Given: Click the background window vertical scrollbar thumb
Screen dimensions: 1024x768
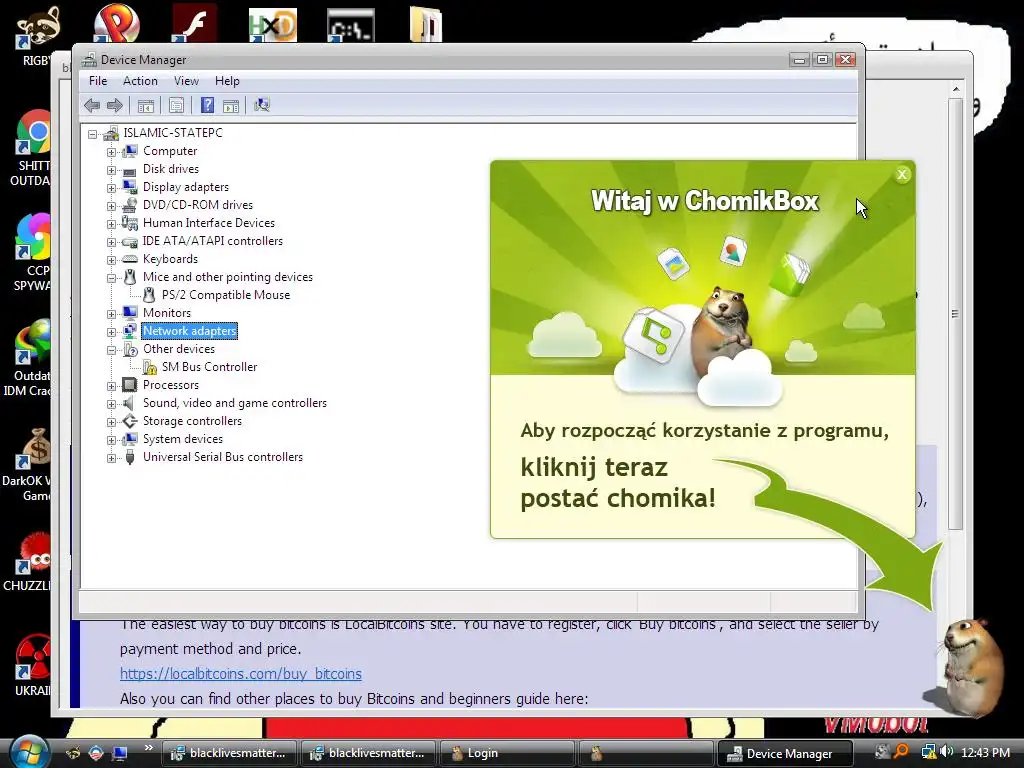Looking at the screenshot, I should pos(955,314).
